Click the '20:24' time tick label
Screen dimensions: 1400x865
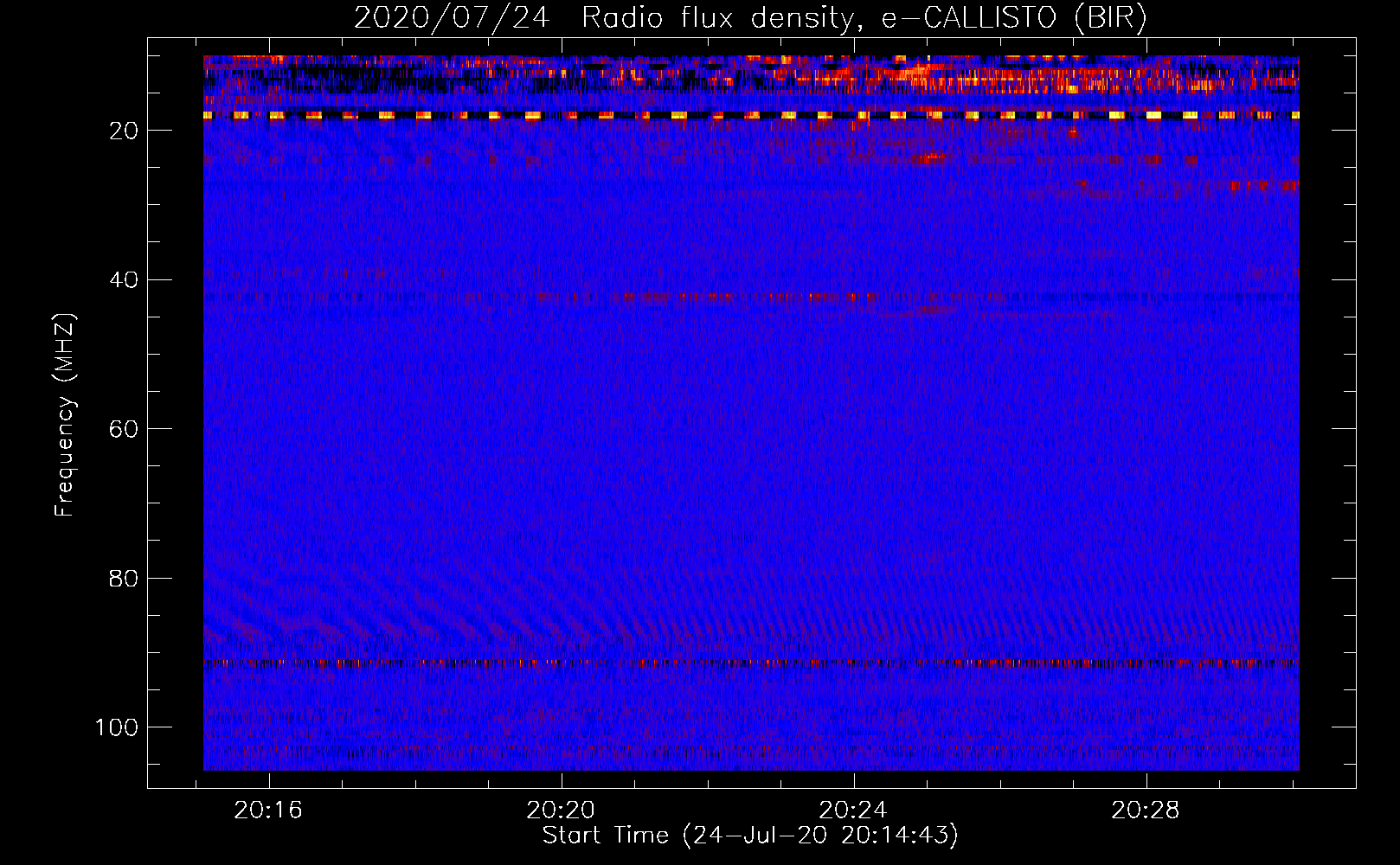tap(853, 811)
